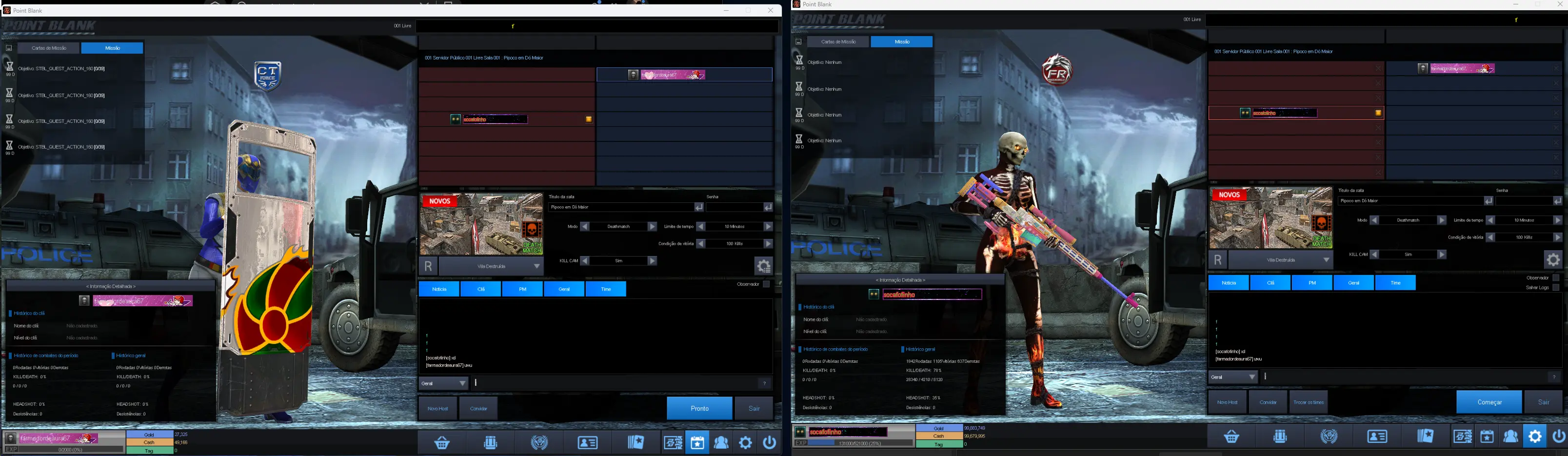This screenshot has width=1568, height=456.
Task: Click the random map R button in left window
Action: coord(428,266)
